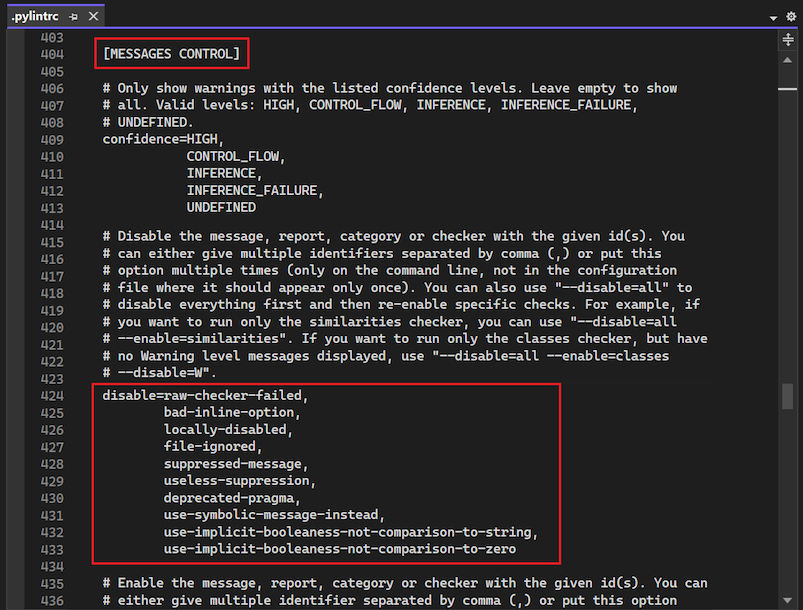803x610 pixels.
Task: Click line number 404 to select it
Action: pos(52,52)
